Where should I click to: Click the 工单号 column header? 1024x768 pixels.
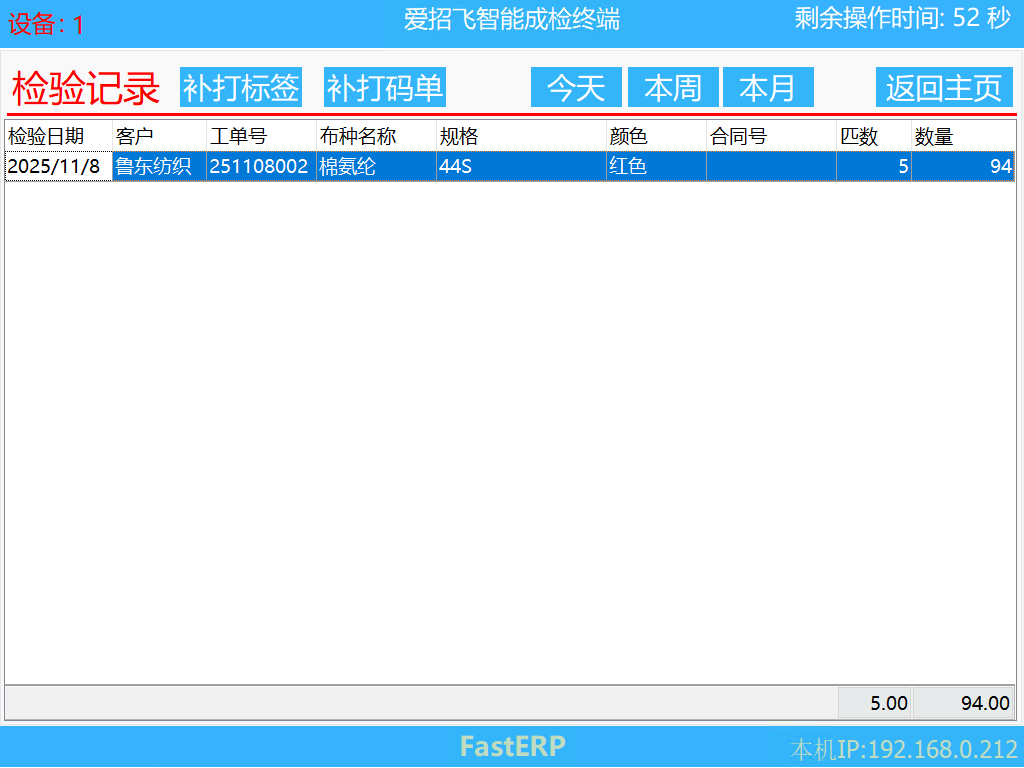pyautogui.click(x=261, y=136)
